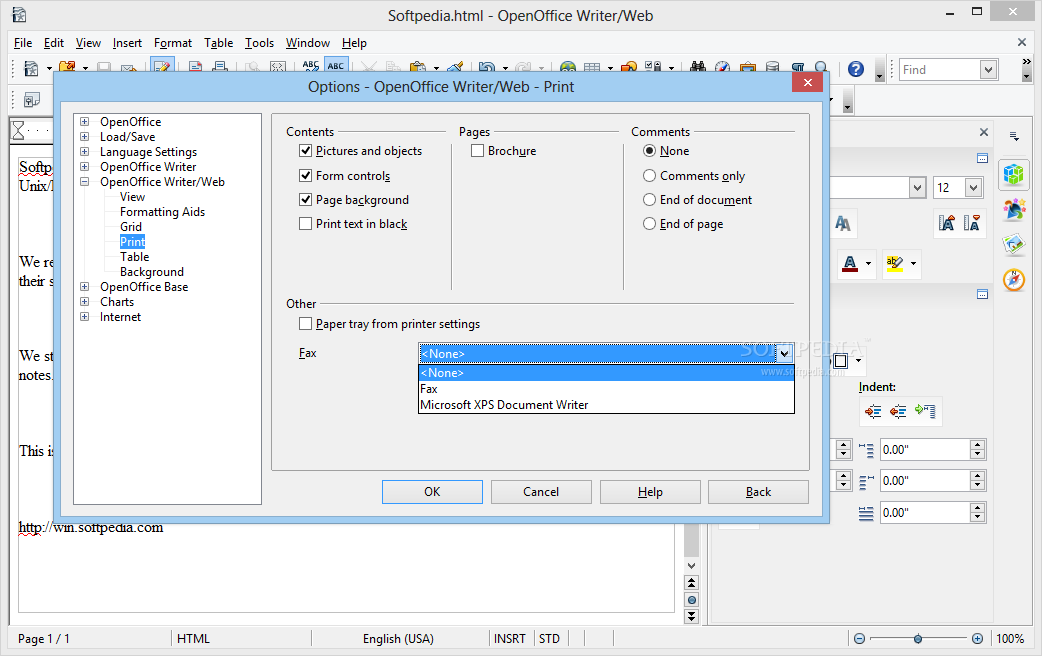This screenshot has height=656, width=1042.
Task: Expand the Load/Save tree node
Action: coord(84,137)
